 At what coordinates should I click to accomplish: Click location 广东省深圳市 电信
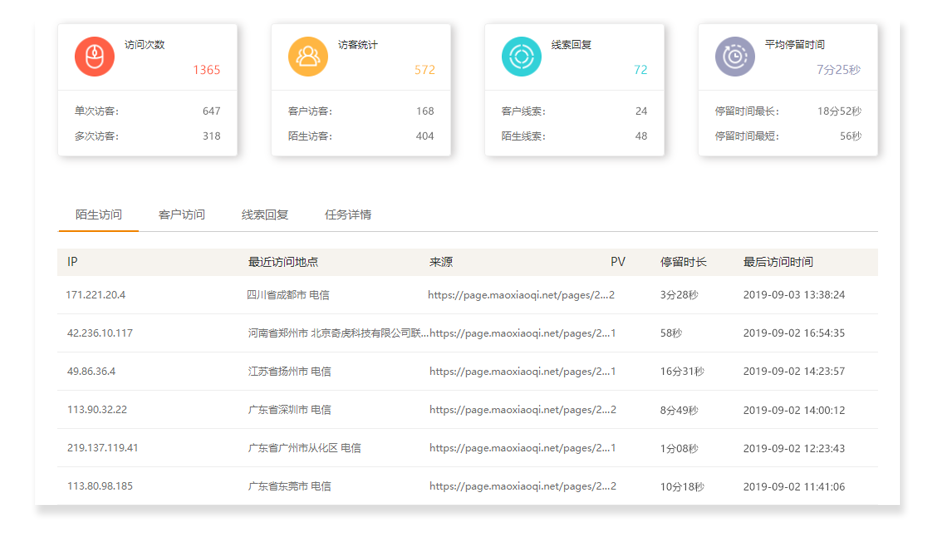[x=289, y=410]
